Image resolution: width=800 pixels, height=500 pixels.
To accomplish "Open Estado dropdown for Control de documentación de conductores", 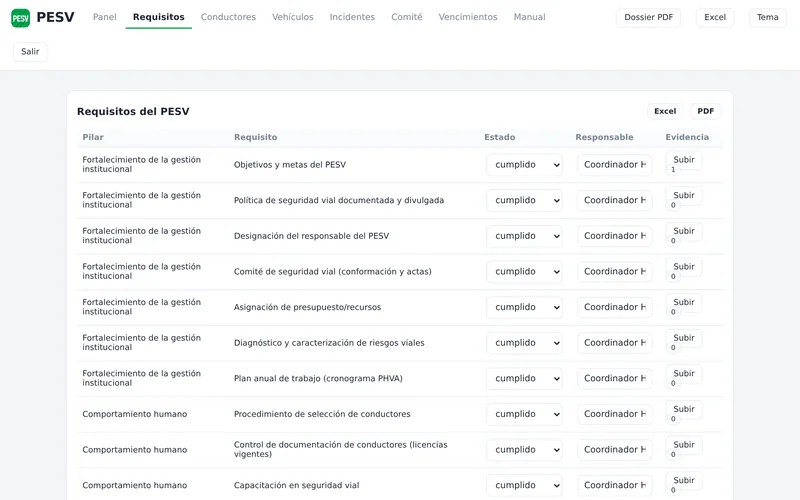I will coord(524,450).
